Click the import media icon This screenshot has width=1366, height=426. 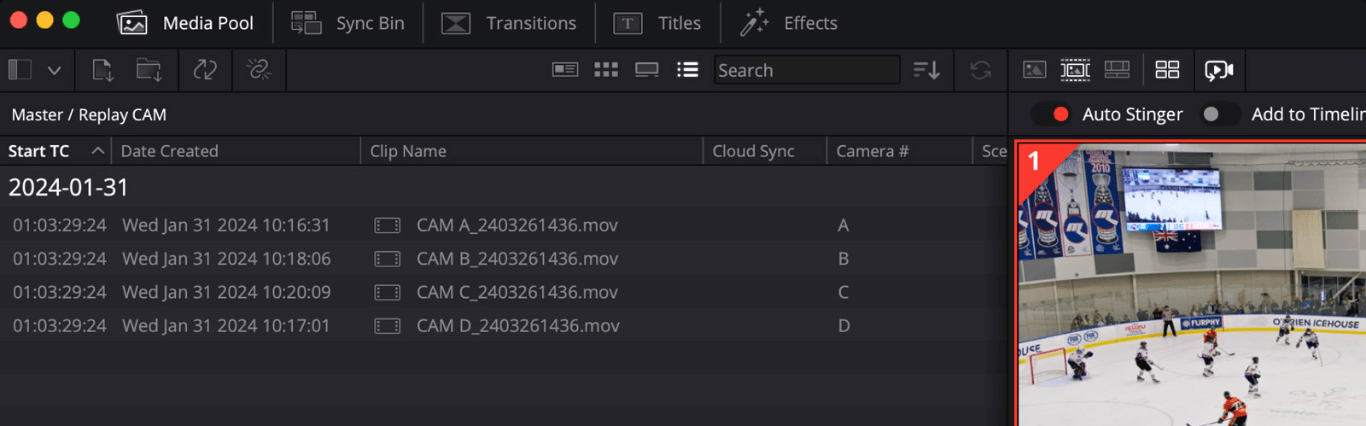click(x=103, y=70)
